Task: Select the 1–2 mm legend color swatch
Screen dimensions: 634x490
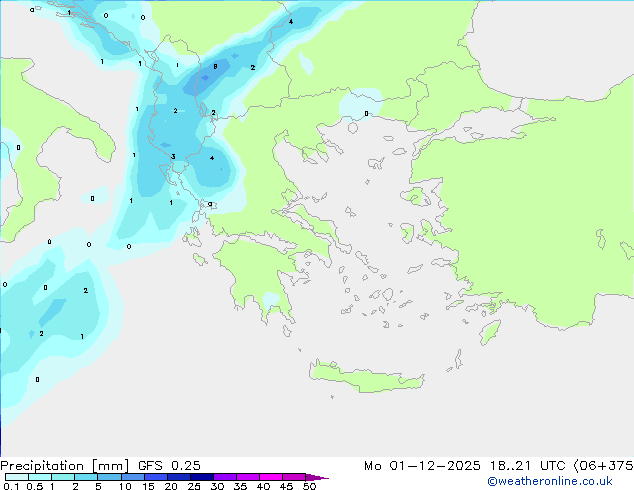Action: pyautogui.click(x=63, y=477)
